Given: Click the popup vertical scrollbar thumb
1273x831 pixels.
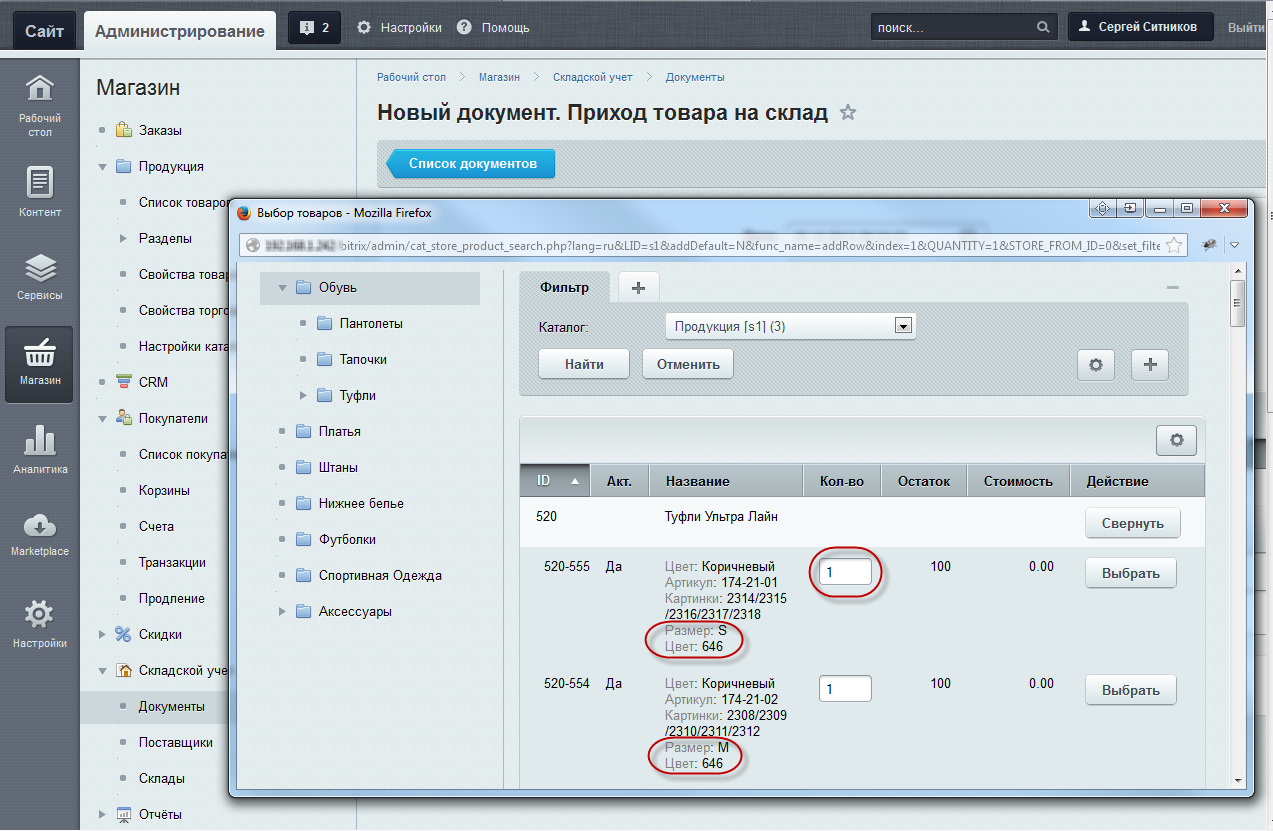Looking at the screenshot, I should 1238,303.
